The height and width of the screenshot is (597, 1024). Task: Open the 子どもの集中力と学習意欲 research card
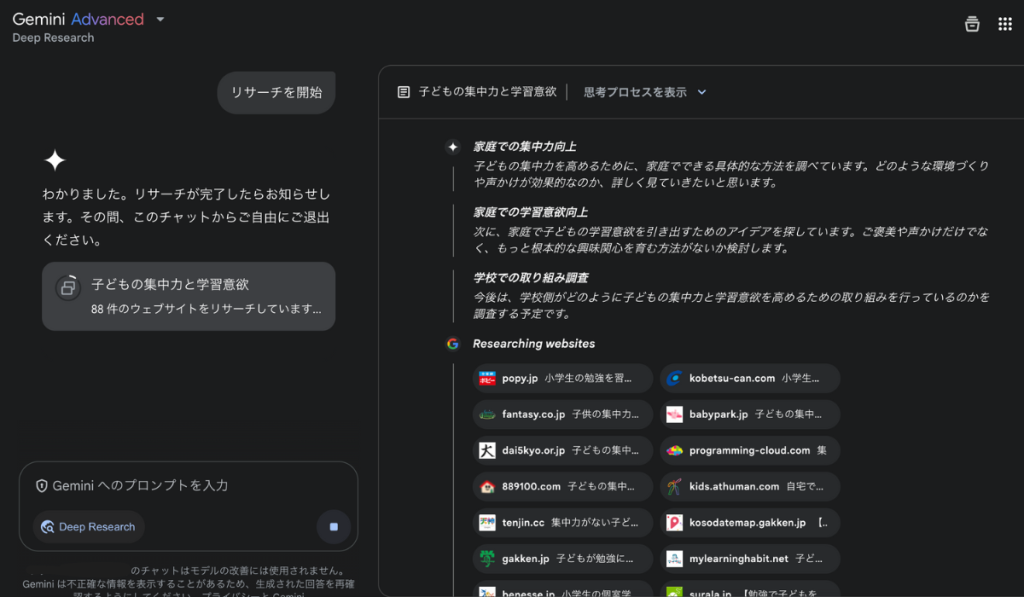(188, 296)
